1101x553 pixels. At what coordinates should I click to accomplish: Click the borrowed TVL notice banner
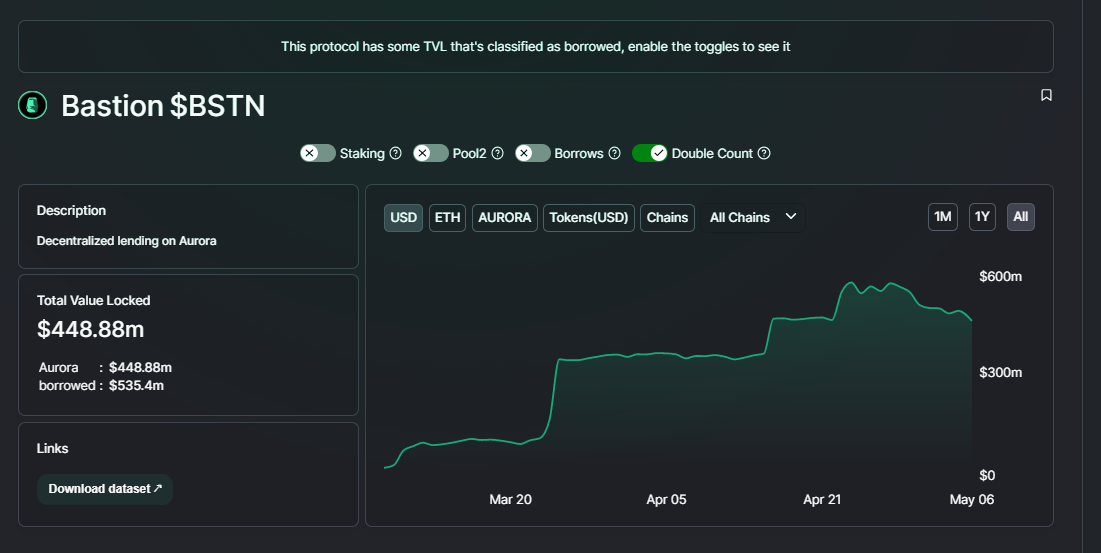[536, 46]
